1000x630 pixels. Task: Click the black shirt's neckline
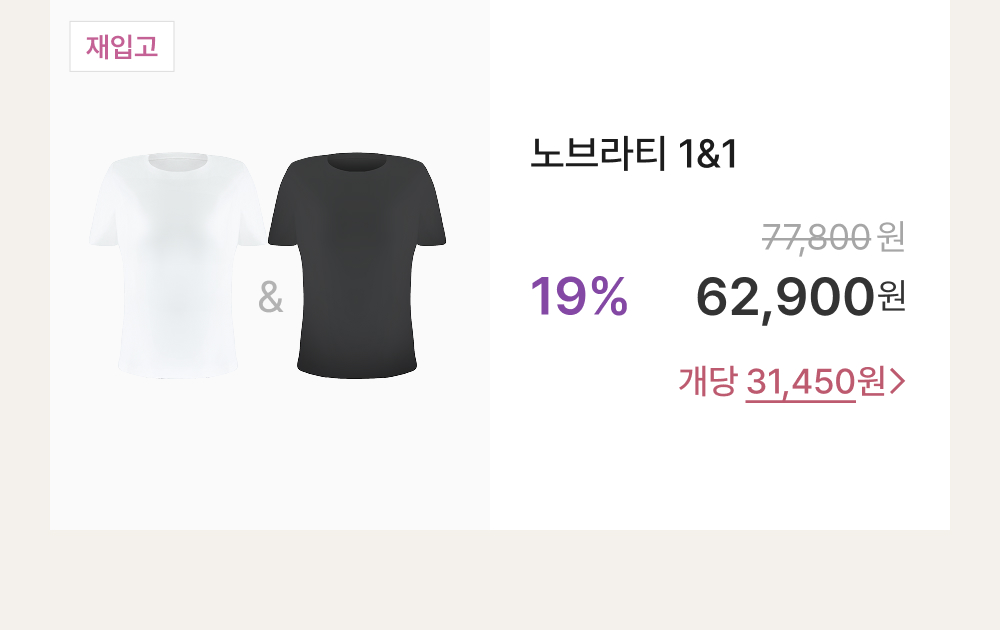tap(357, 161)
